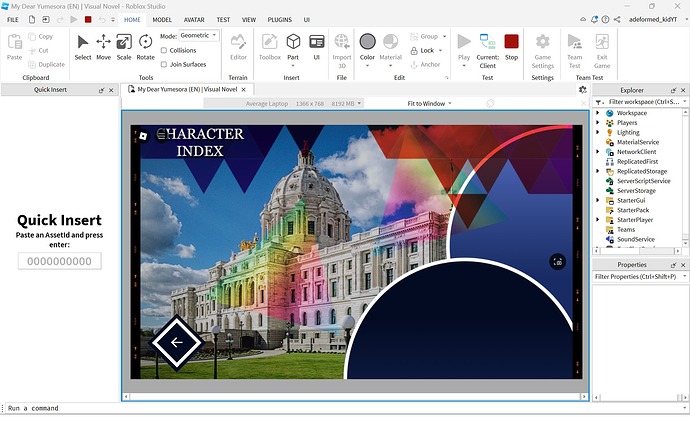Screen dimensions: 690x430
Task: Click the share icon near username
Action: (617, 19)
